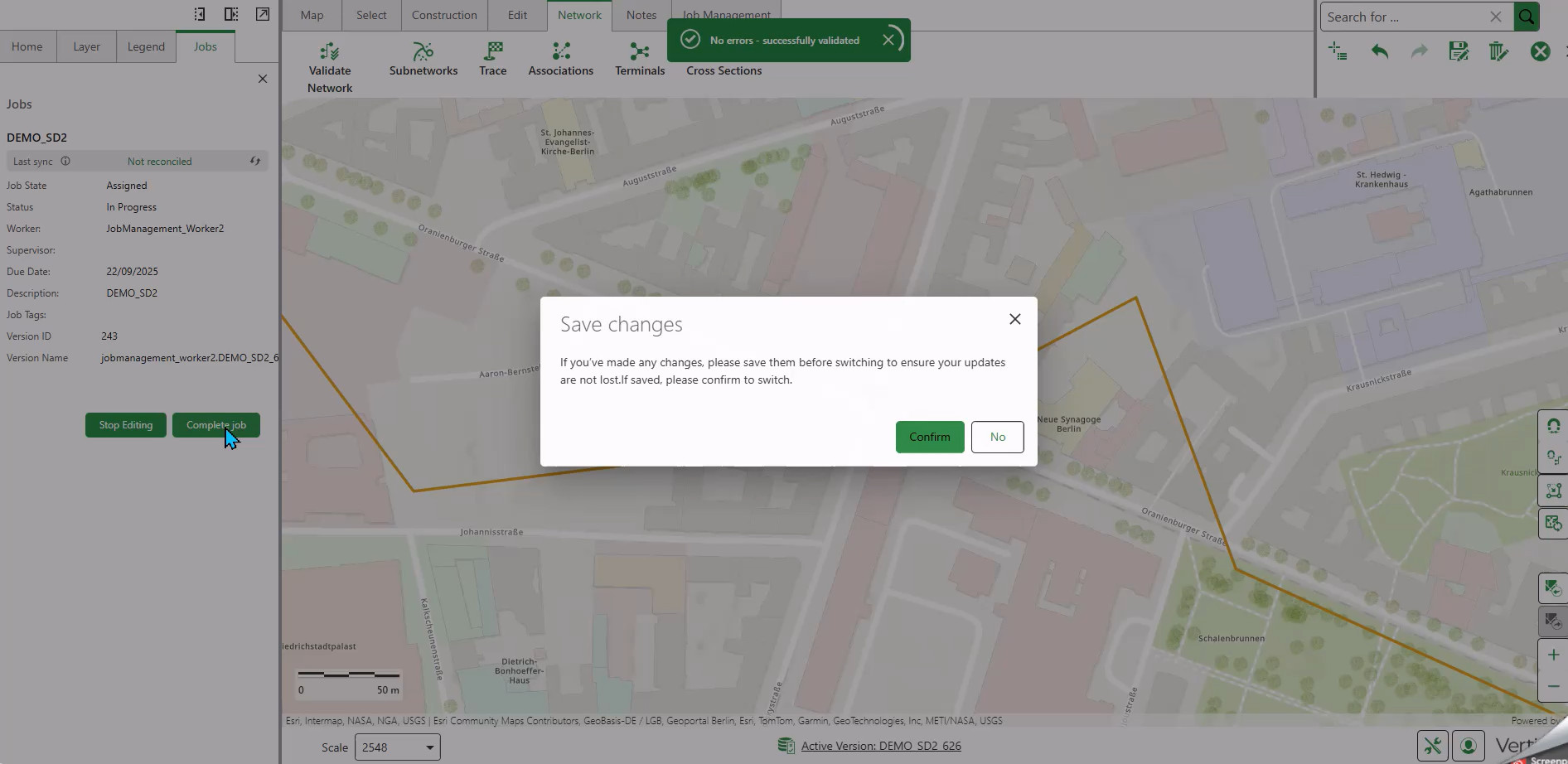The width and height of the screenshot is (1568, 764).
Task: Click the map zoom in plus button
Action: coord(1553,655)
